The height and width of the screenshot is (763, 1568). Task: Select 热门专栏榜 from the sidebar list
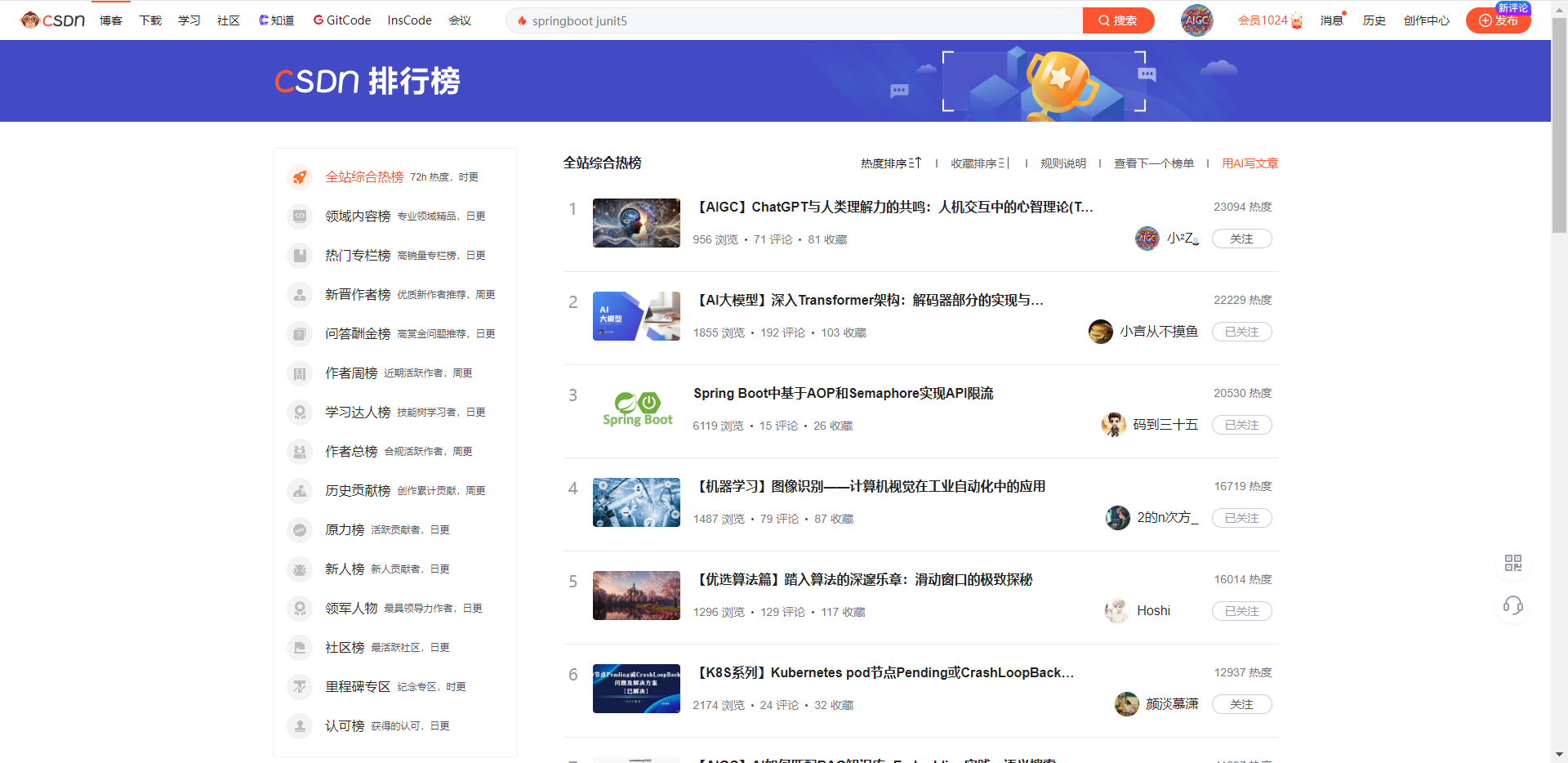[358, 256]
